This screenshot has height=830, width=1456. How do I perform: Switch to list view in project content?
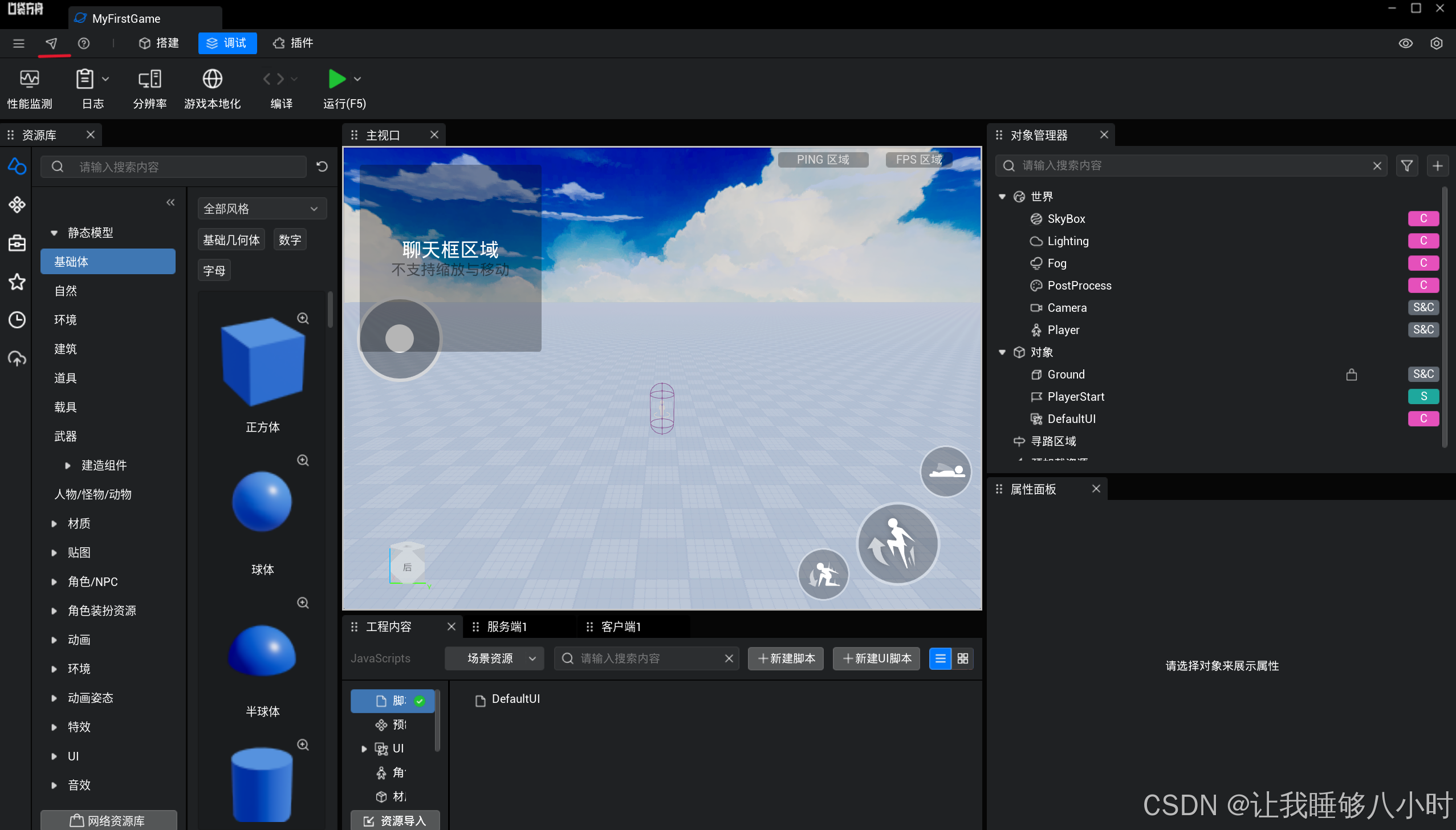940,658
